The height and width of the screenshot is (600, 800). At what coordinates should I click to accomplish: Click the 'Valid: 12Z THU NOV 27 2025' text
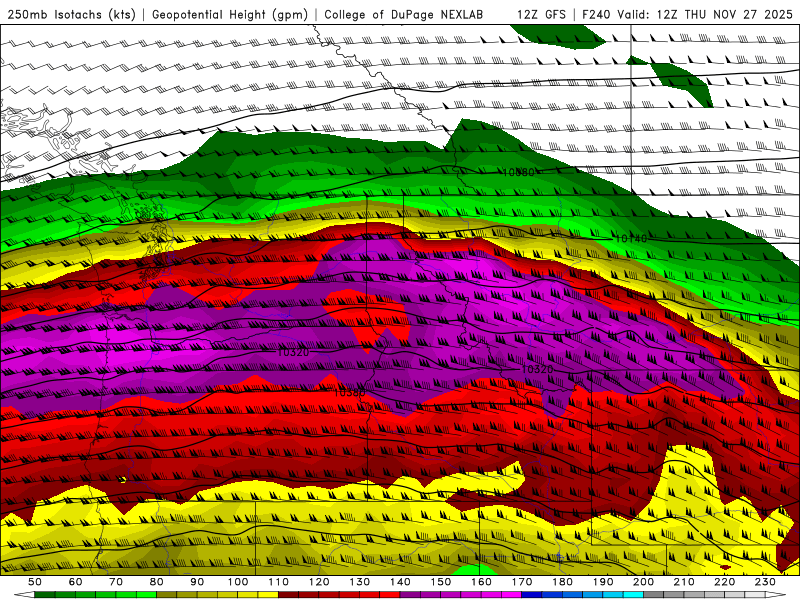click(x=705, y=14)
